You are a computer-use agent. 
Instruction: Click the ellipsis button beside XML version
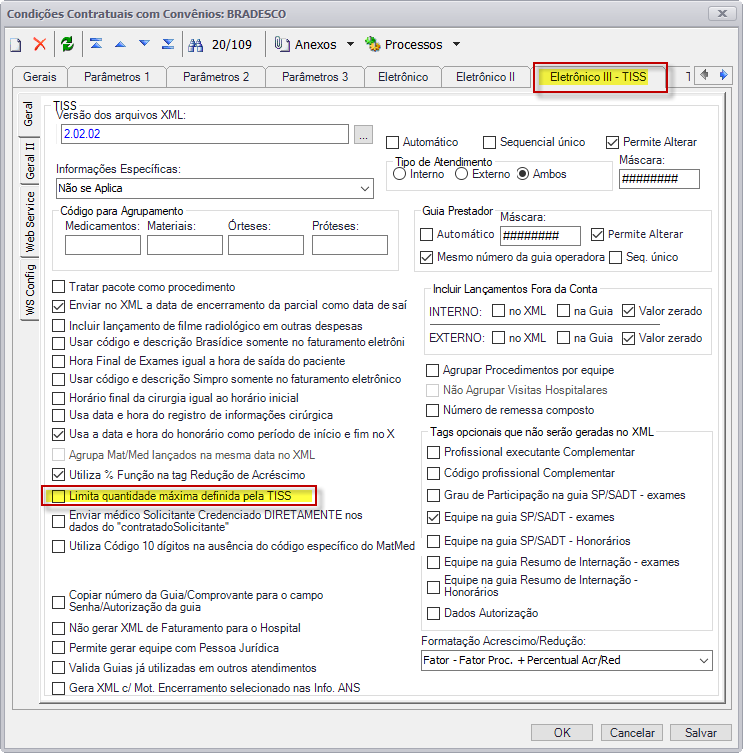pos(364,134)
